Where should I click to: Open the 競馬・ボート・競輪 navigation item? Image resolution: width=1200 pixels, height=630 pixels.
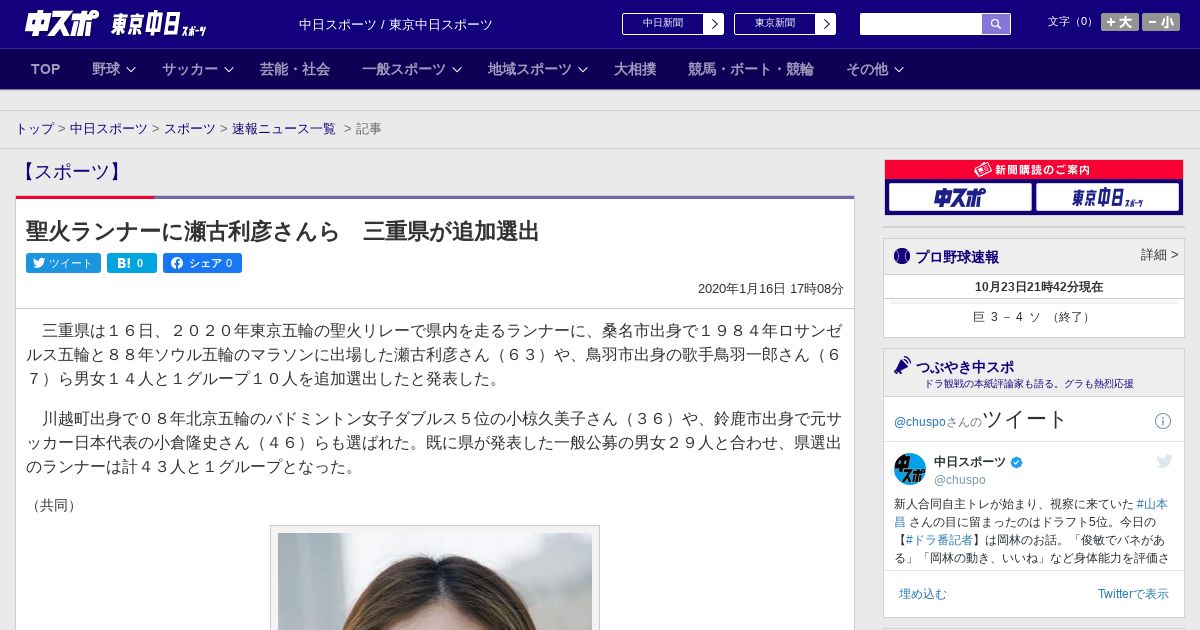[751, 69]
